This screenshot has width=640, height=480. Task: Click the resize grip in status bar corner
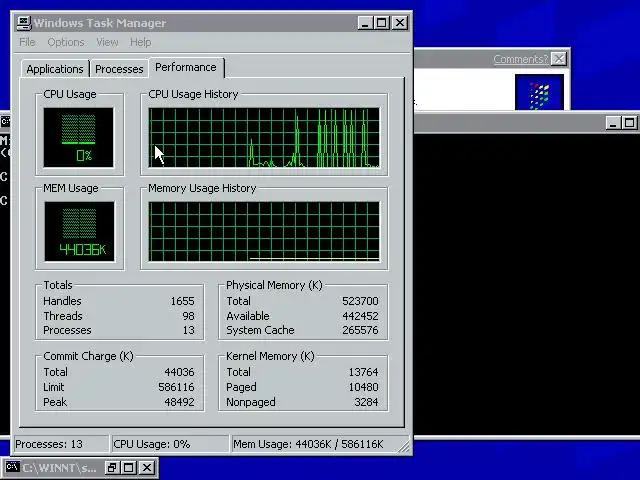tap(403, 447)
